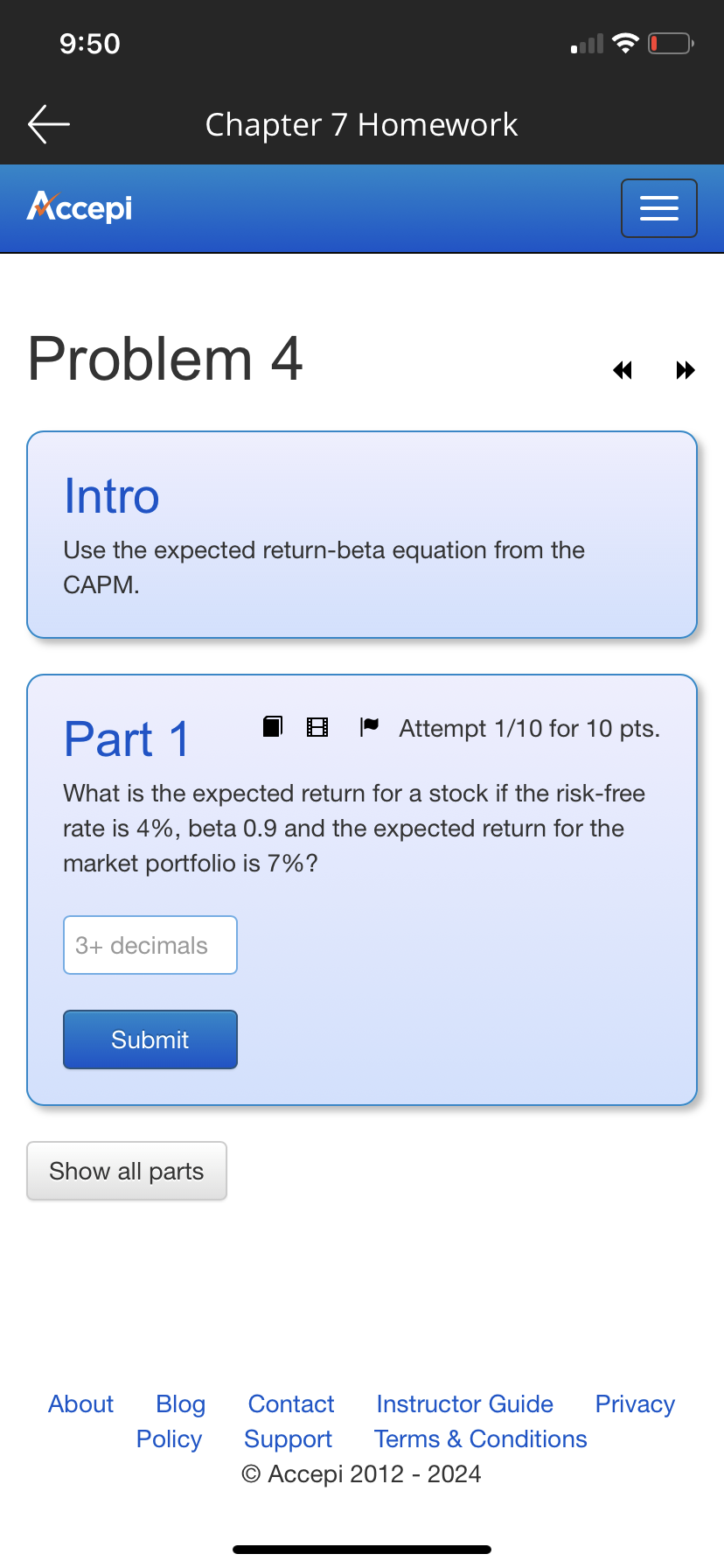The width and height of the screenshot is (724, 1568).
Task: Open Terms & Conditions link
Action: tap(480, 1438)
